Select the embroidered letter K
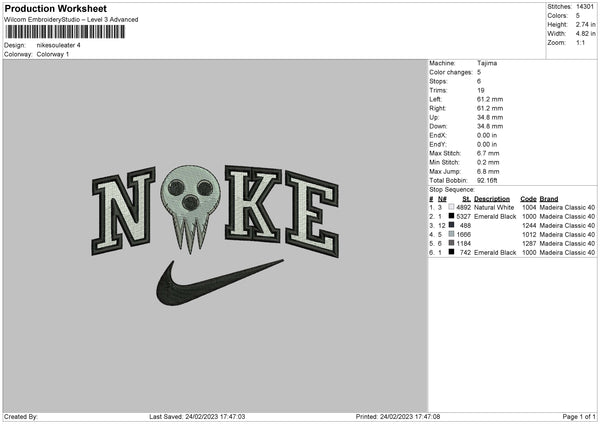The image size is (600, 424). point(253,204)
